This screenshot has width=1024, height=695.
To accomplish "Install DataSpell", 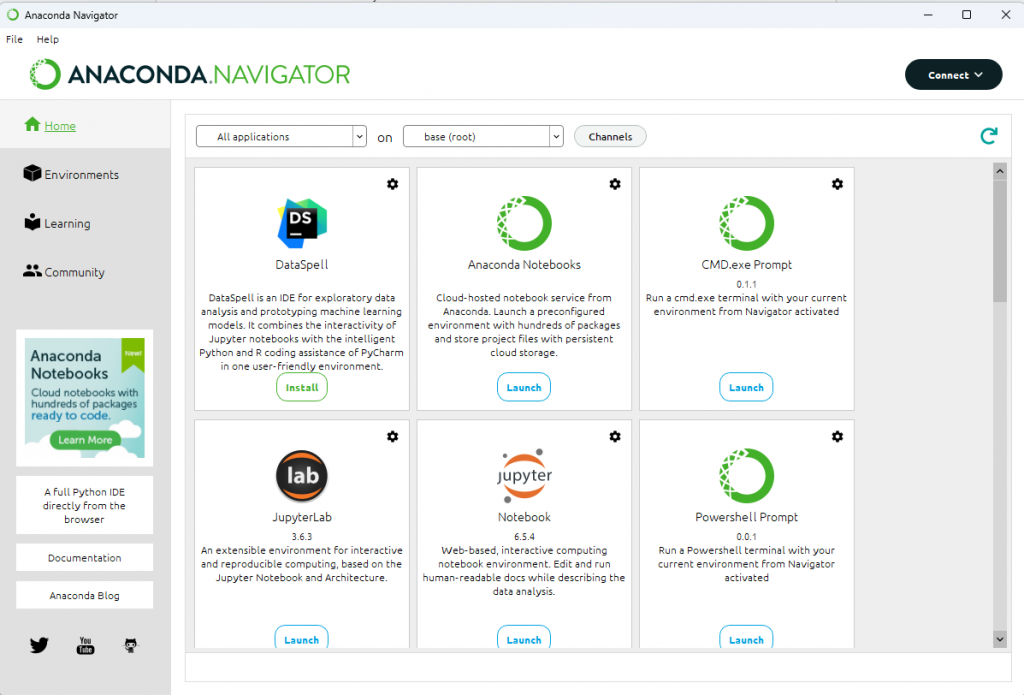I will [x=302, y=387].
